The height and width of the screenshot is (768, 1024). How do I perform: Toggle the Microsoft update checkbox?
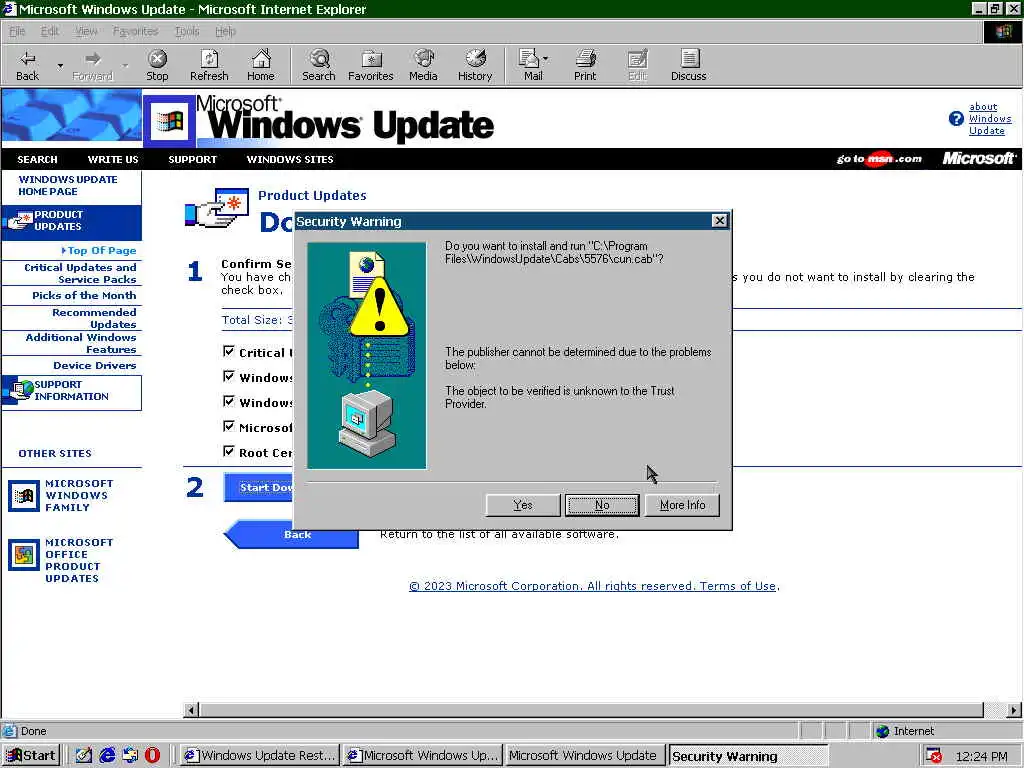[229, 426]
